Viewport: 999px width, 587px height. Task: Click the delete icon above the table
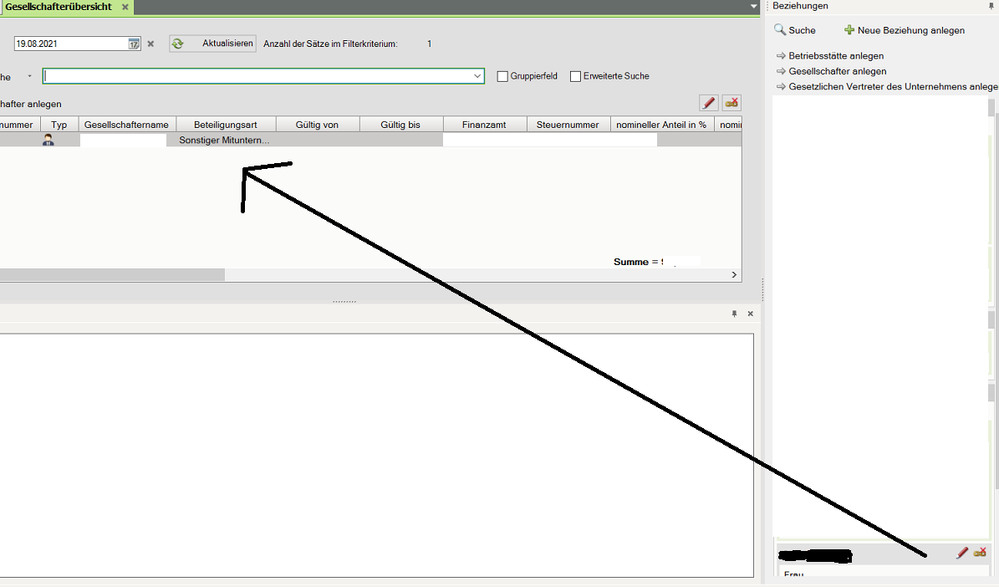731,103
